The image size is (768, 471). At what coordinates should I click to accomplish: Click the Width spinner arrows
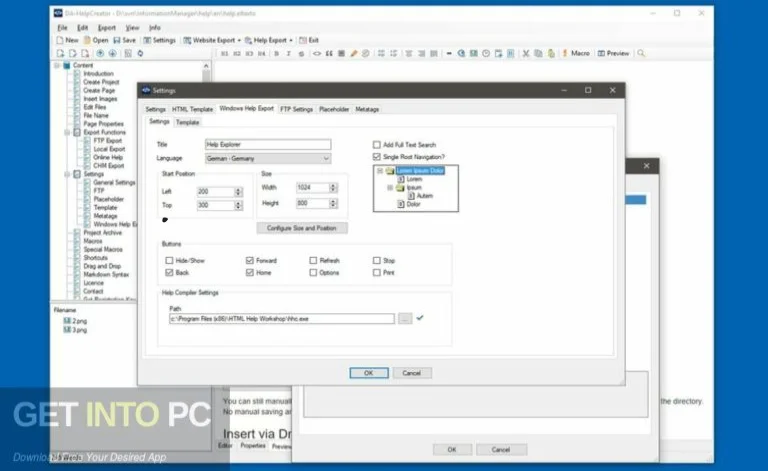333,188
